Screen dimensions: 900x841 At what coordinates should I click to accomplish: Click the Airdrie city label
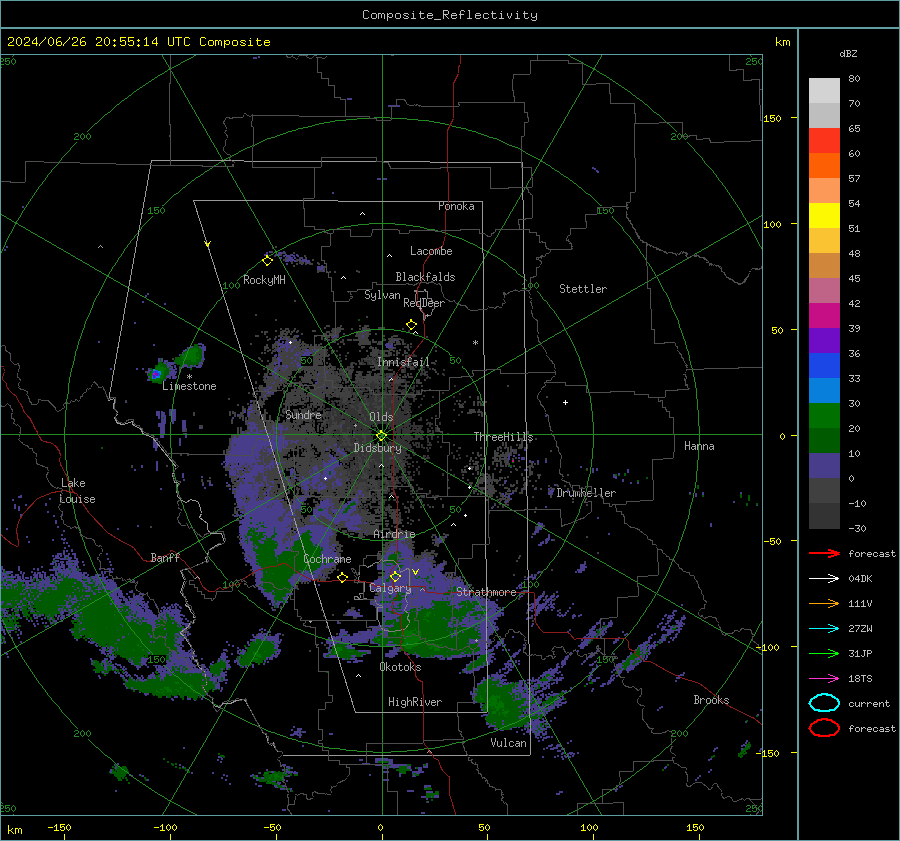pos(394,534)
